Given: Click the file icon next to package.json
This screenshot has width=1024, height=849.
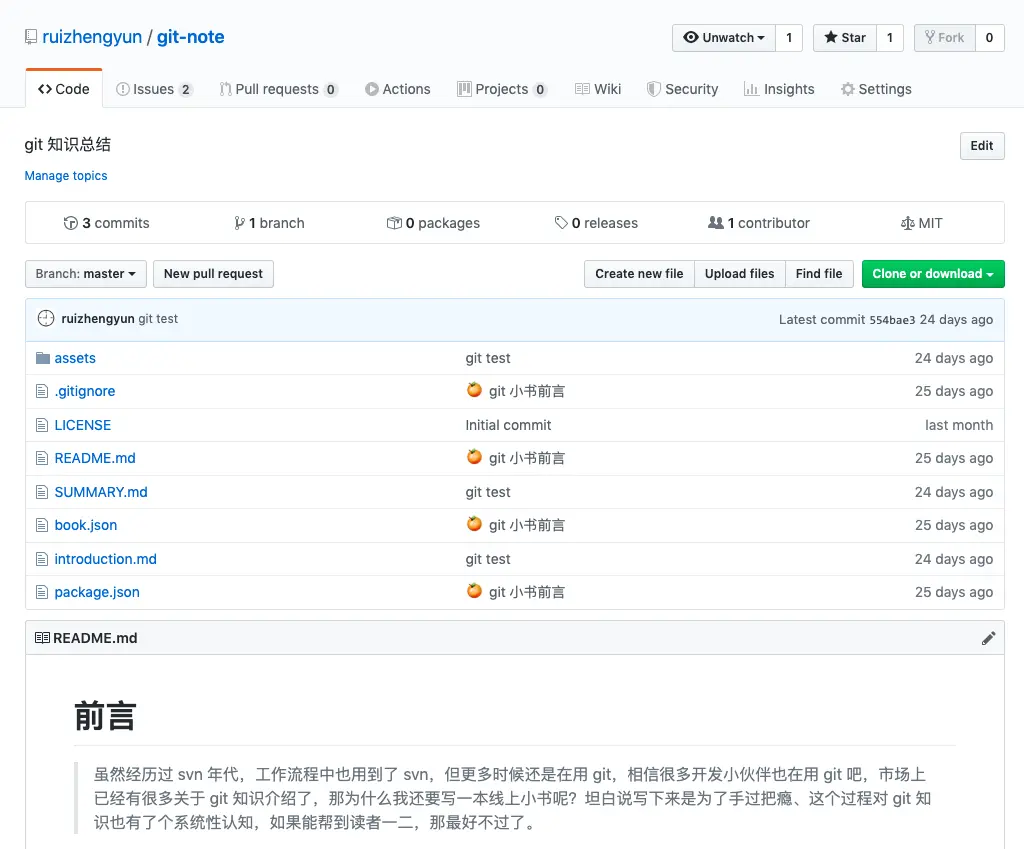Looking at the screenshot, I should pyautogui.click(x=42, y=592).
